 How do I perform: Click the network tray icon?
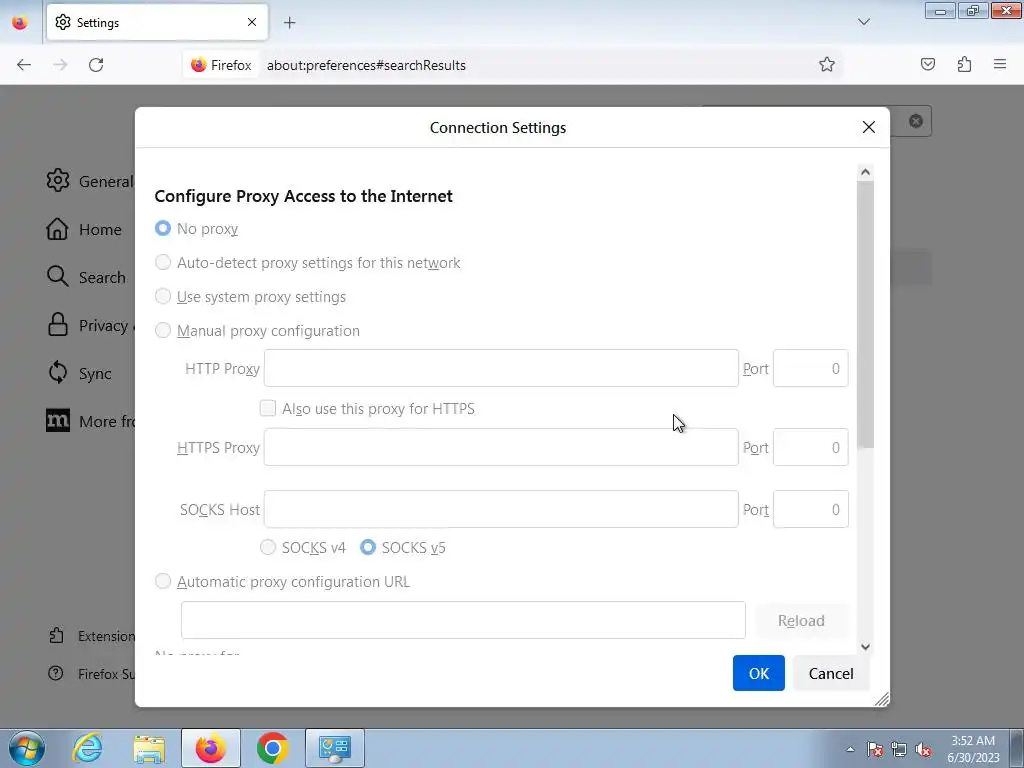(x=899, y=749)
